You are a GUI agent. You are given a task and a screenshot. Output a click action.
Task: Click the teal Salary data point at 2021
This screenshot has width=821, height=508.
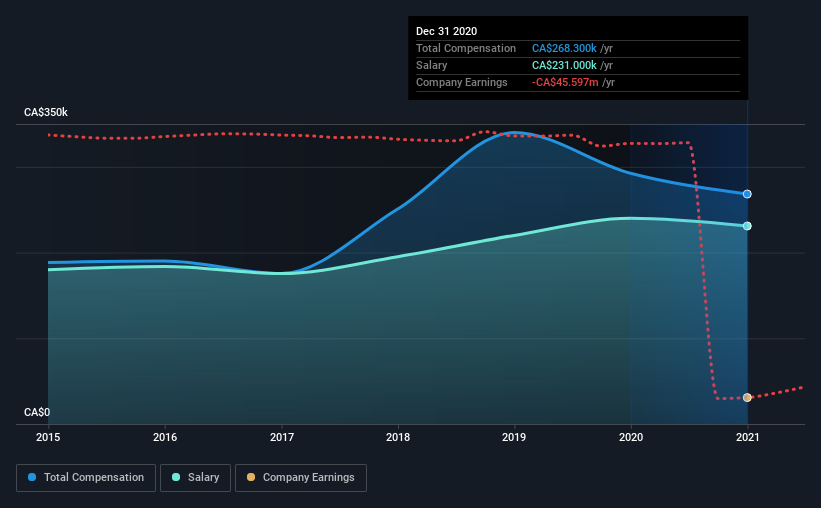(747, 226)
